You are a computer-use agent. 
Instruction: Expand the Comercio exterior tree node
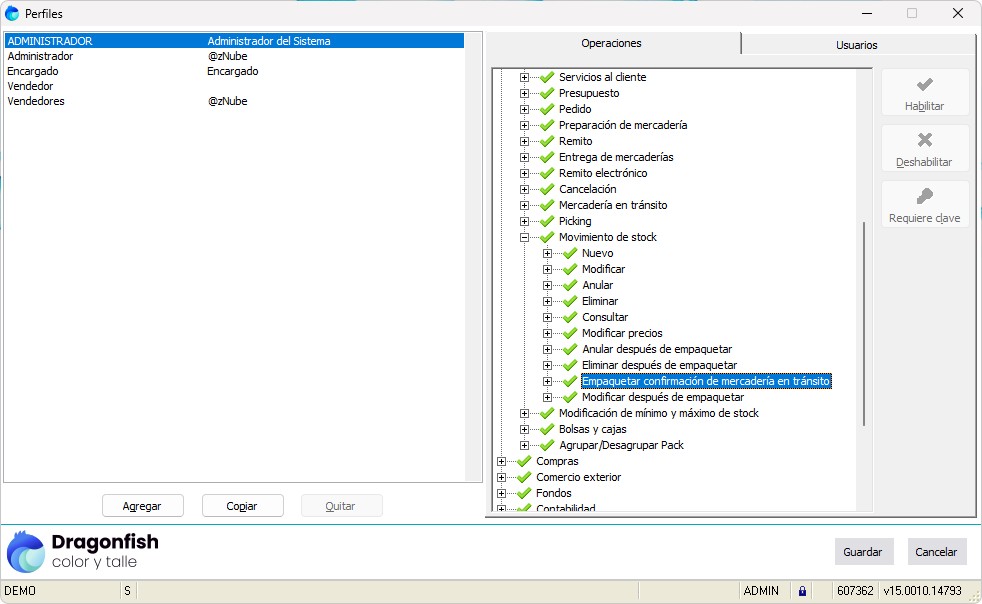click(x=501, y=477)
